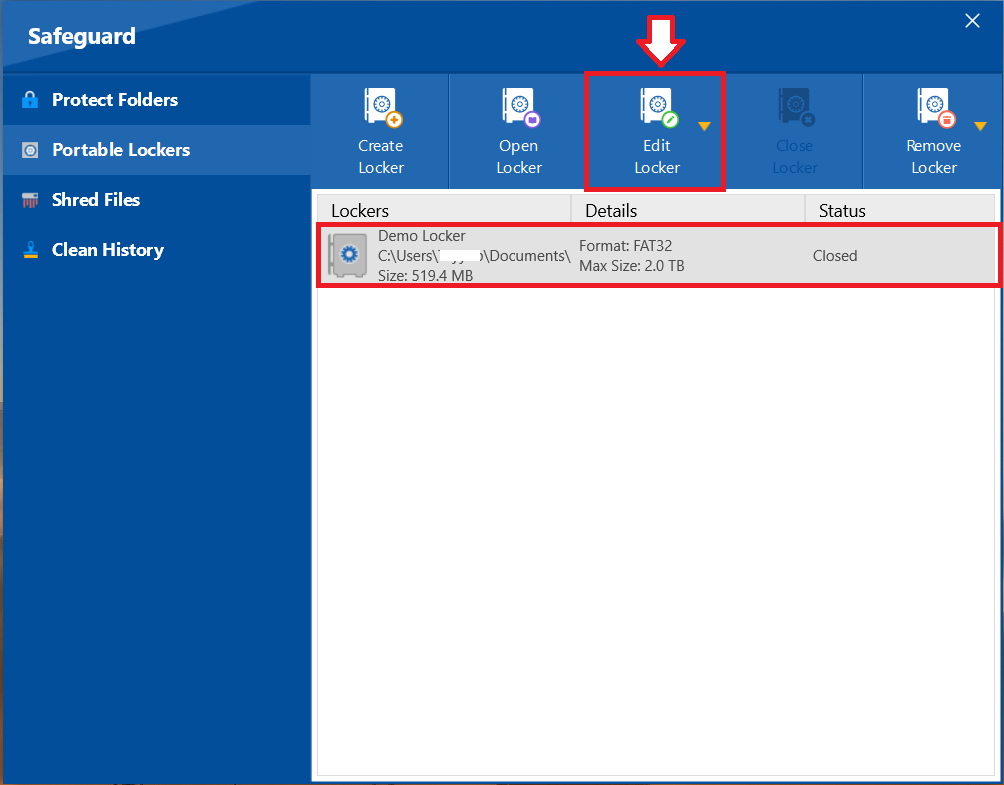
Task: Expand the Remove Locker dropdown arrow
Action: coord(980,126)
